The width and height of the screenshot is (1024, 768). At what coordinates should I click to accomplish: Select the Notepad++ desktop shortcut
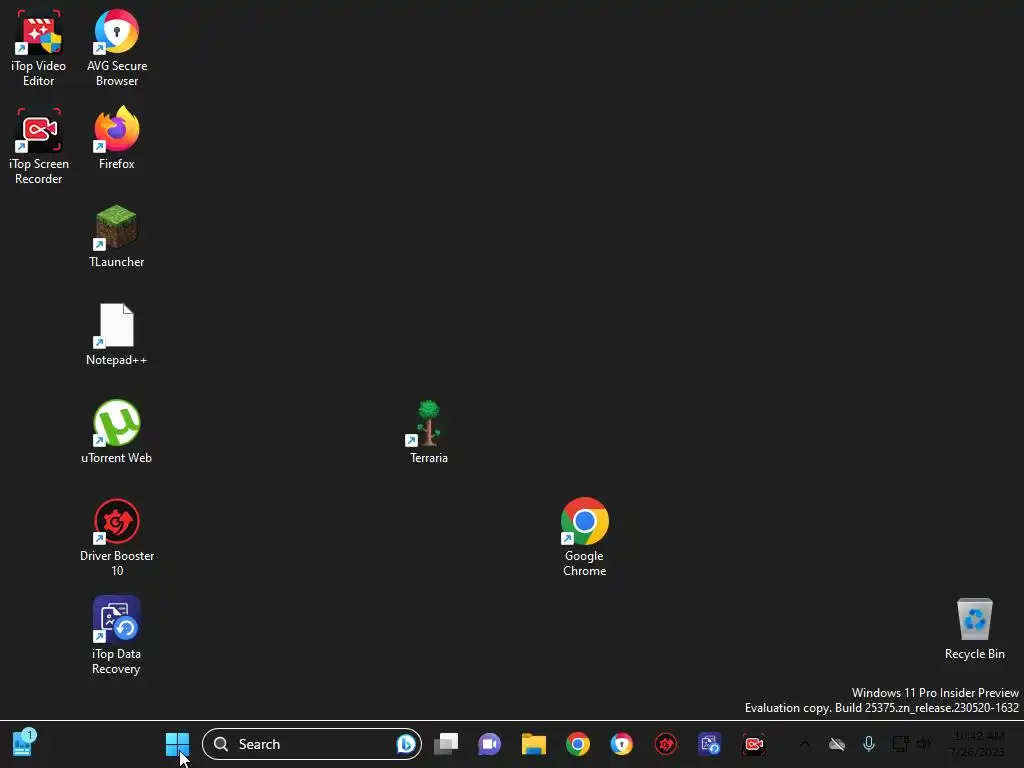116,334
